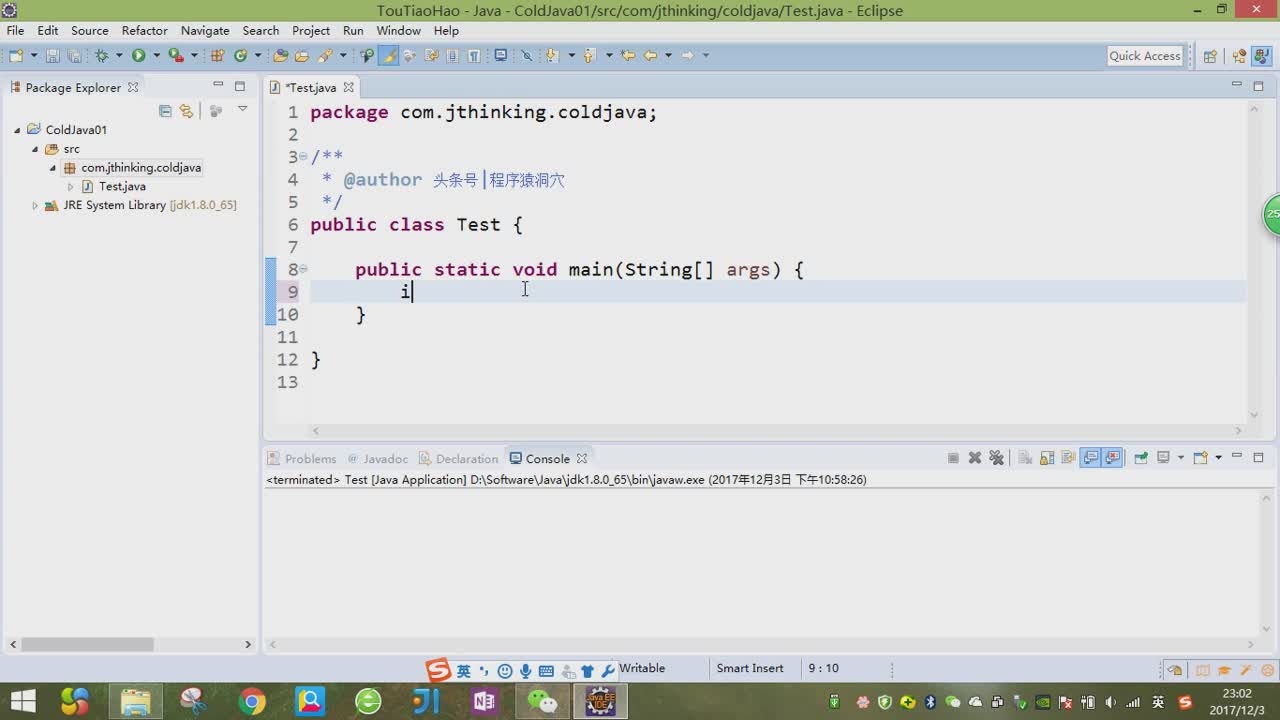Start debugging with the bug icon
Viewport: 1280px width, 720px height.
click(x=101, y=56)
